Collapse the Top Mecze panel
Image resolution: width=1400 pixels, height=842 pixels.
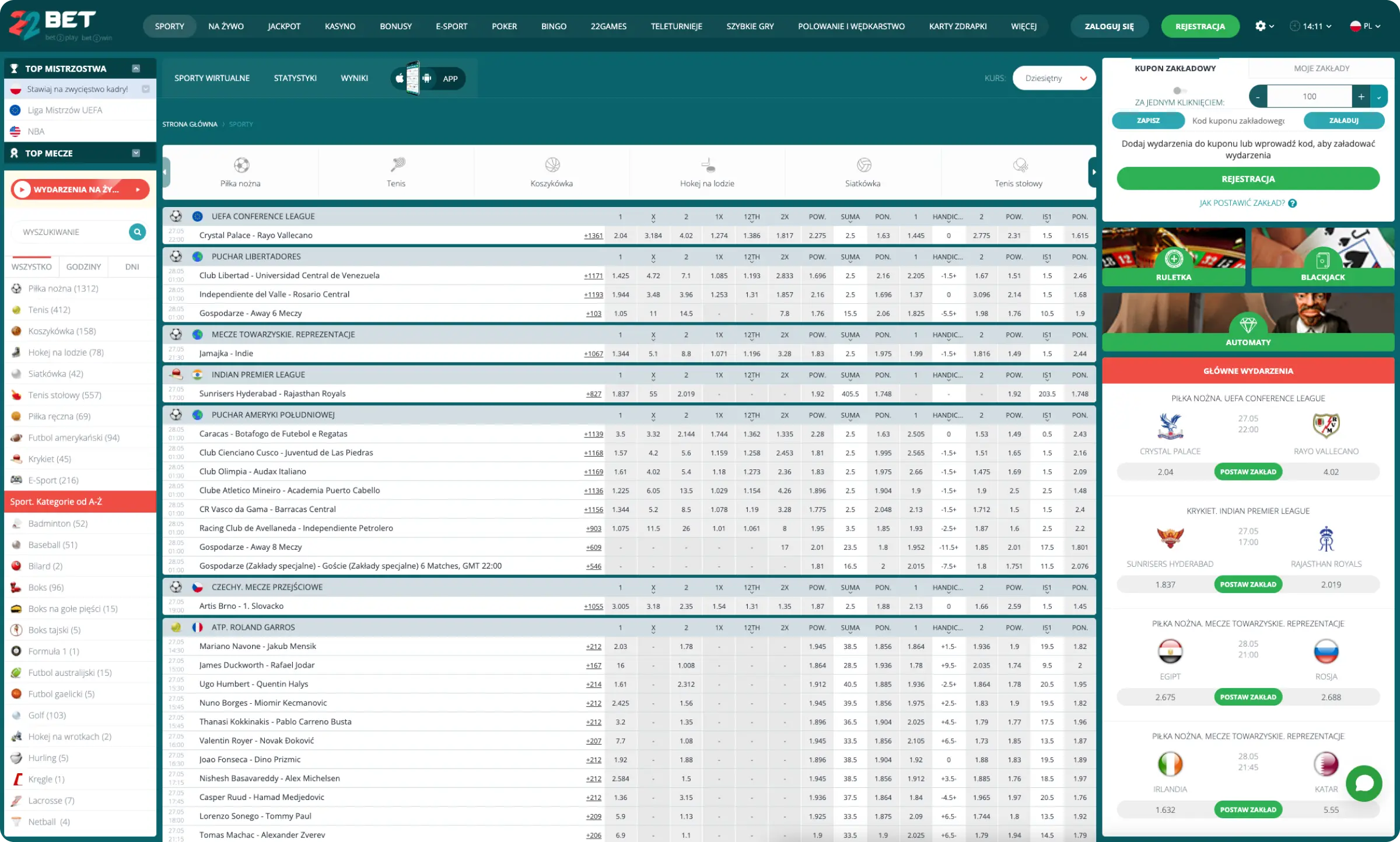point(136,153)
